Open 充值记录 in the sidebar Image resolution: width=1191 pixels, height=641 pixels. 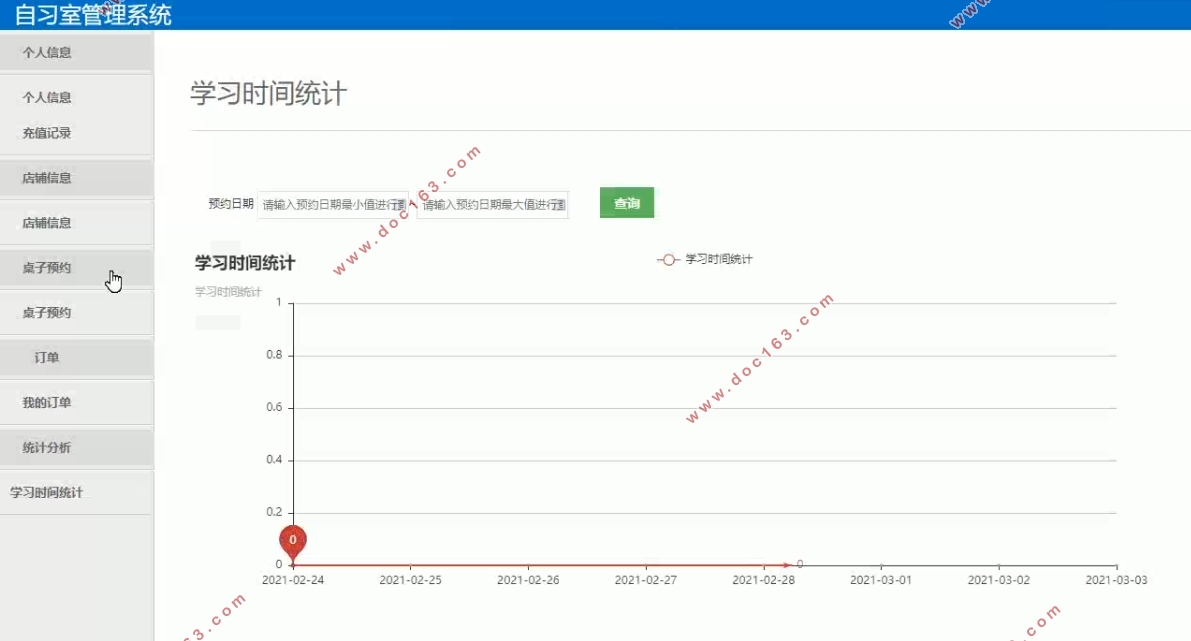coord(46,133)
